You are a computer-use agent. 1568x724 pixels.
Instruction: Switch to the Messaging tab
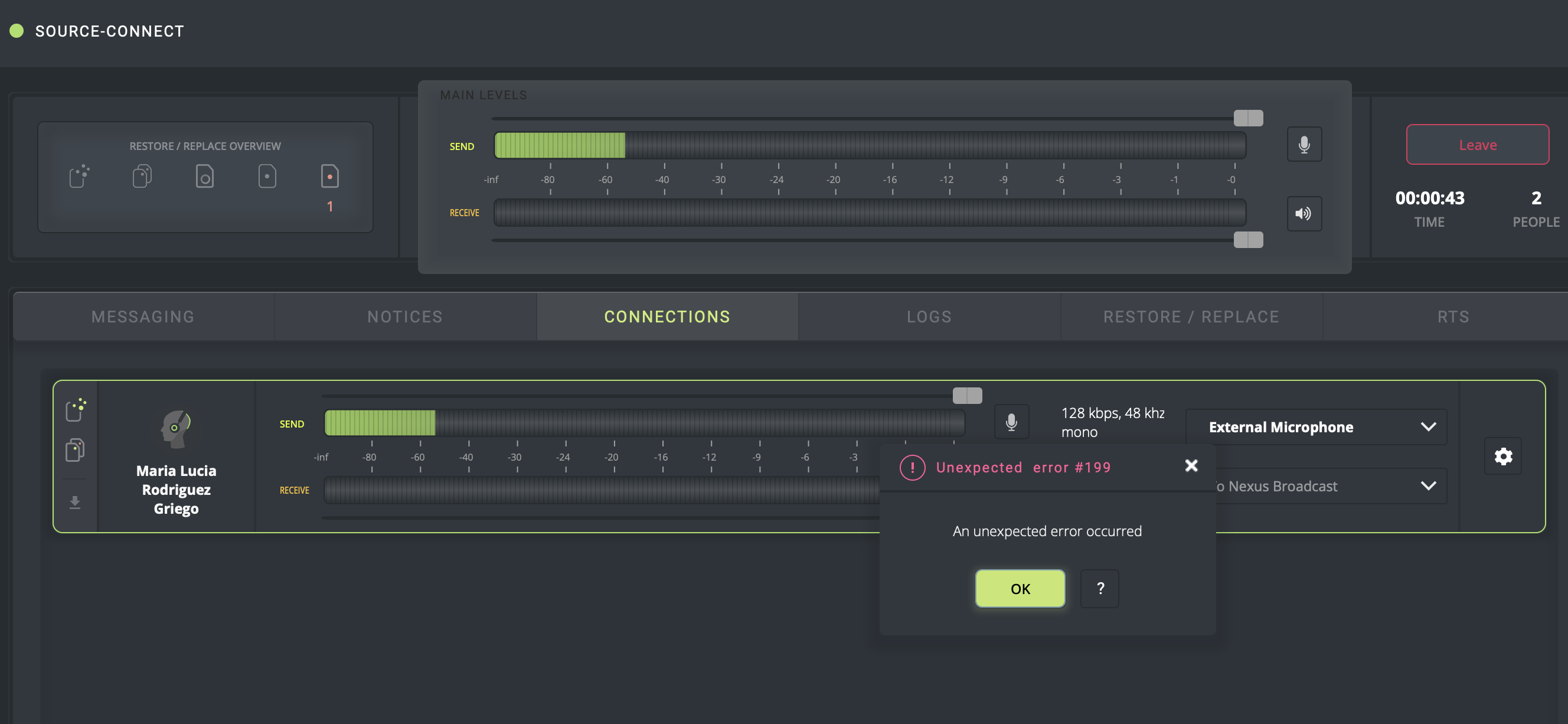click(x=143, y=317)
